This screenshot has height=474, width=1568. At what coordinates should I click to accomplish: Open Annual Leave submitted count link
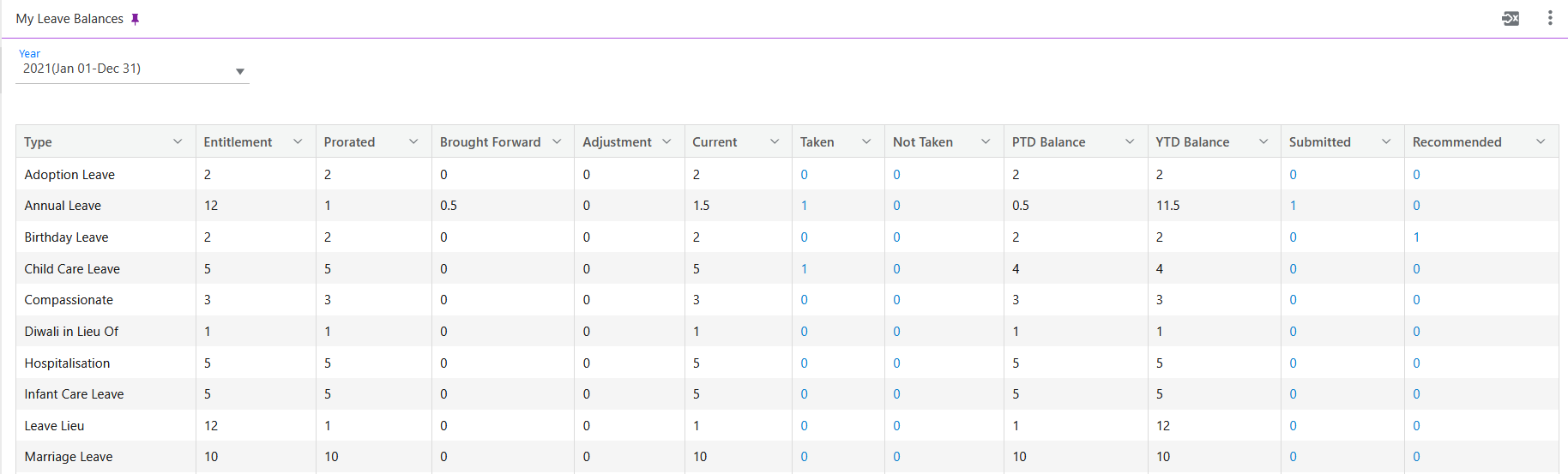tap(1293, 206)
